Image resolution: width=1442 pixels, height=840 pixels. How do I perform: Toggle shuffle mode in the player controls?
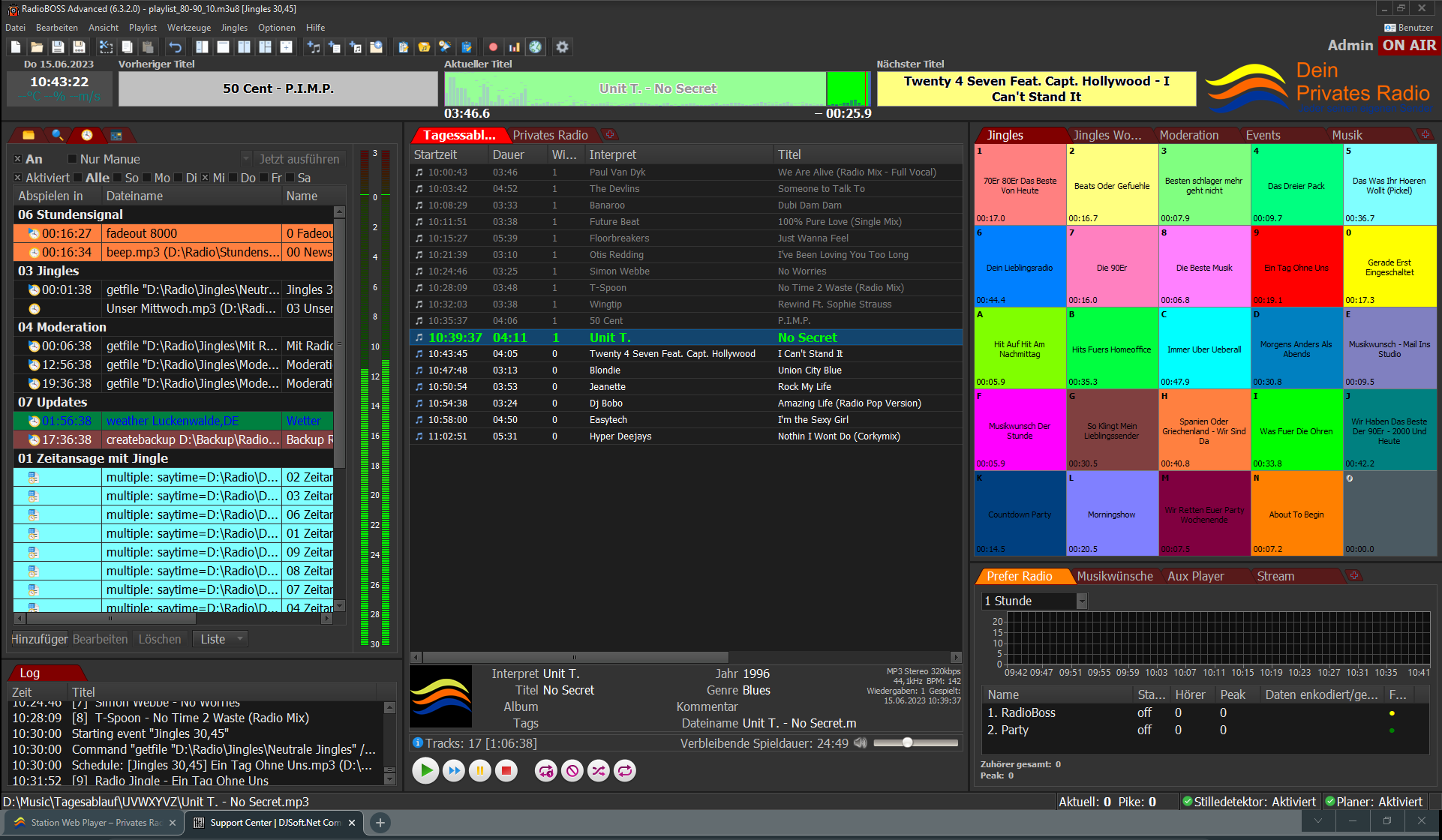pyautogui.click(x=599, y=770)
